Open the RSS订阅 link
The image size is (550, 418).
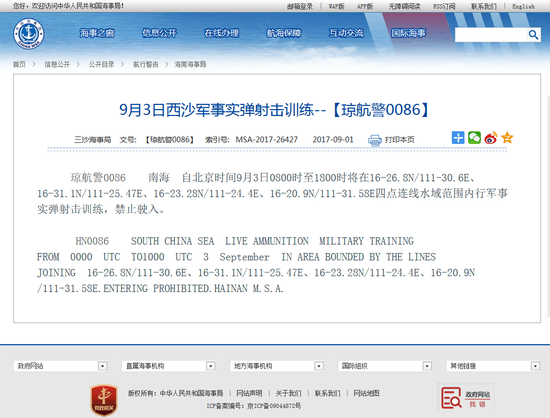[444, 6]
